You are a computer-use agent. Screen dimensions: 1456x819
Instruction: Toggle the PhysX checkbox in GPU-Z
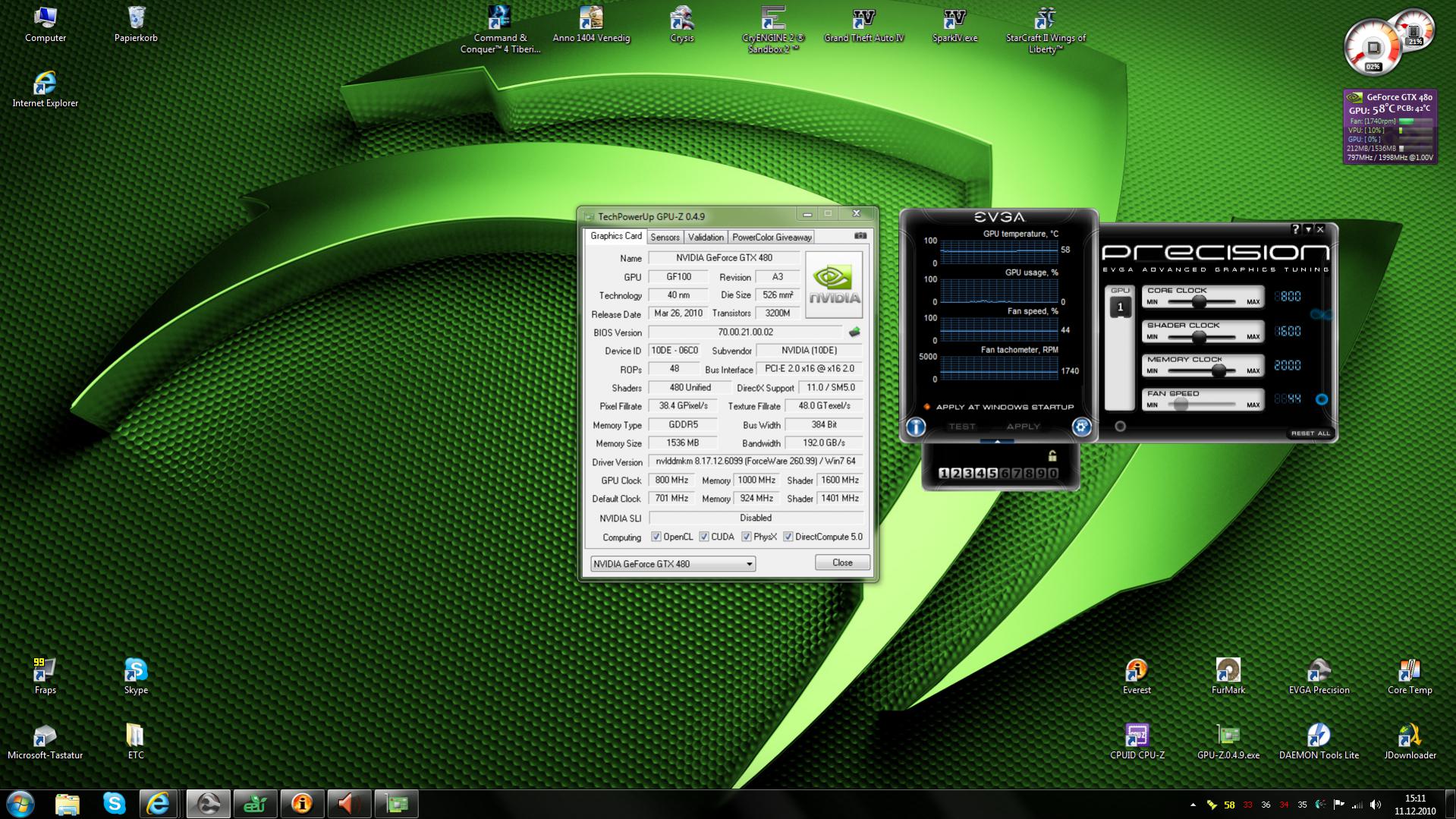pos(747,537)
